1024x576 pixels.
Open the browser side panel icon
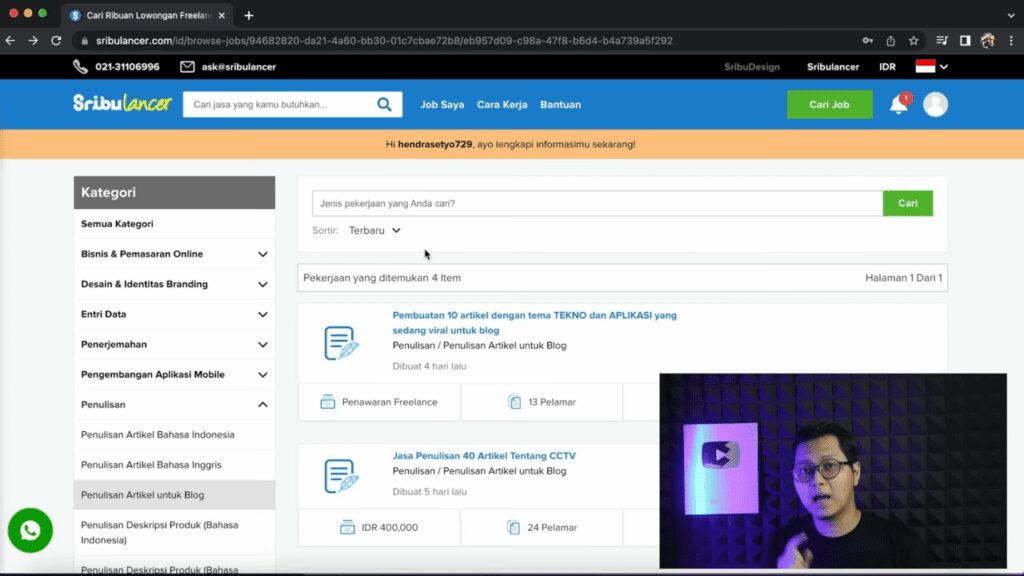click(x=965, y=40)
